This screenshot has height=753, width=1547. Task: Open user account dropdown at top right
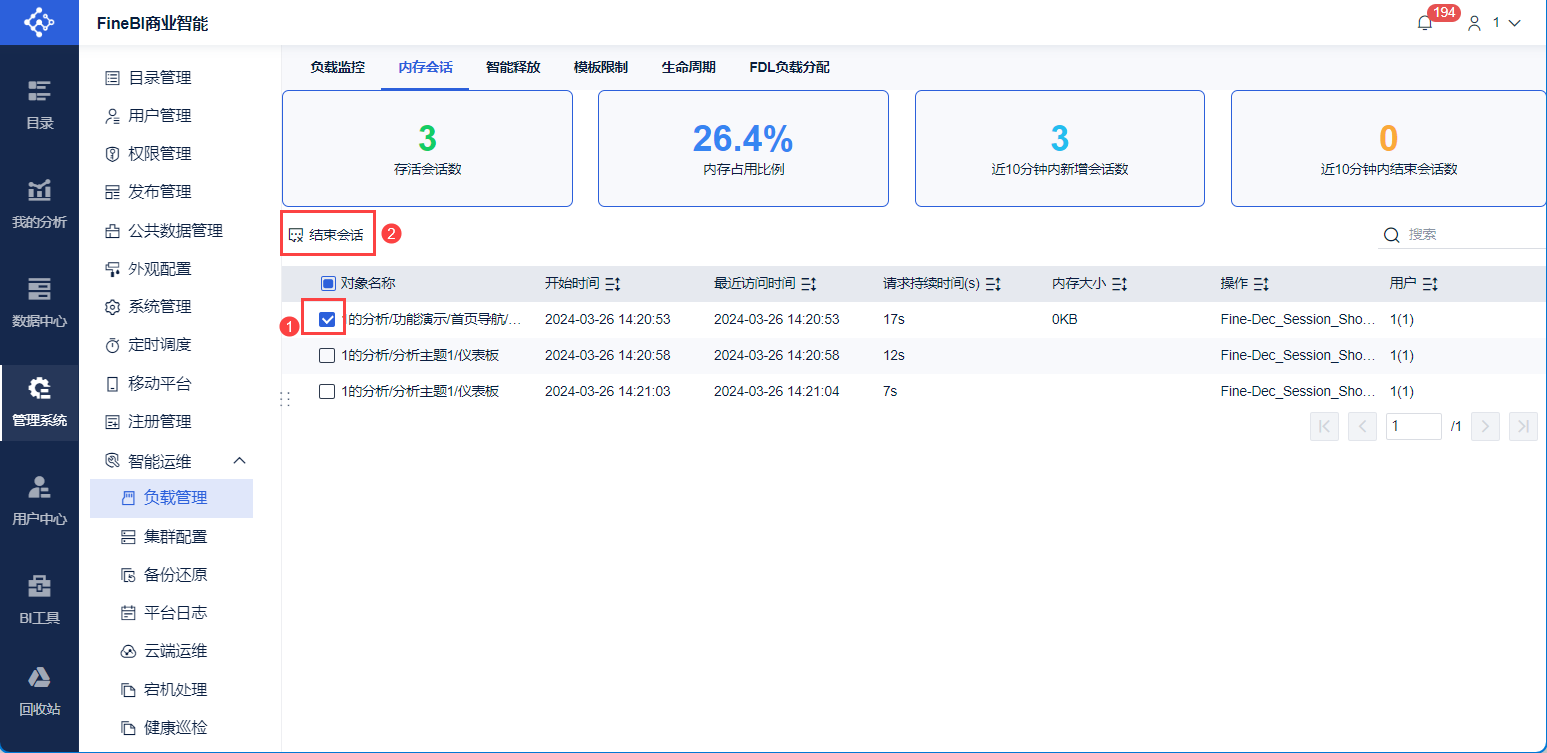[x=1495, y=23]
